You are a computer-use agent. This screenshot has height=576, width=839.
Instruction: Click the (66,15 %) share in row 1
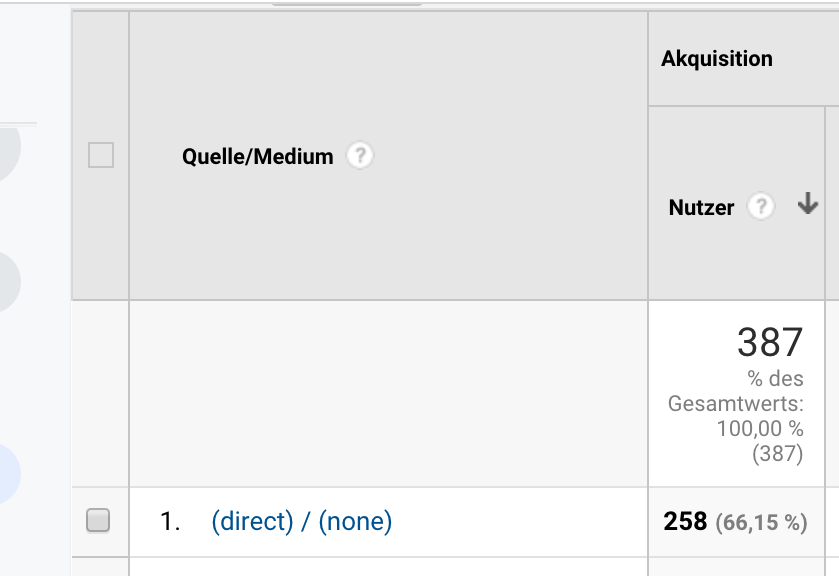(x=761, y=522)
